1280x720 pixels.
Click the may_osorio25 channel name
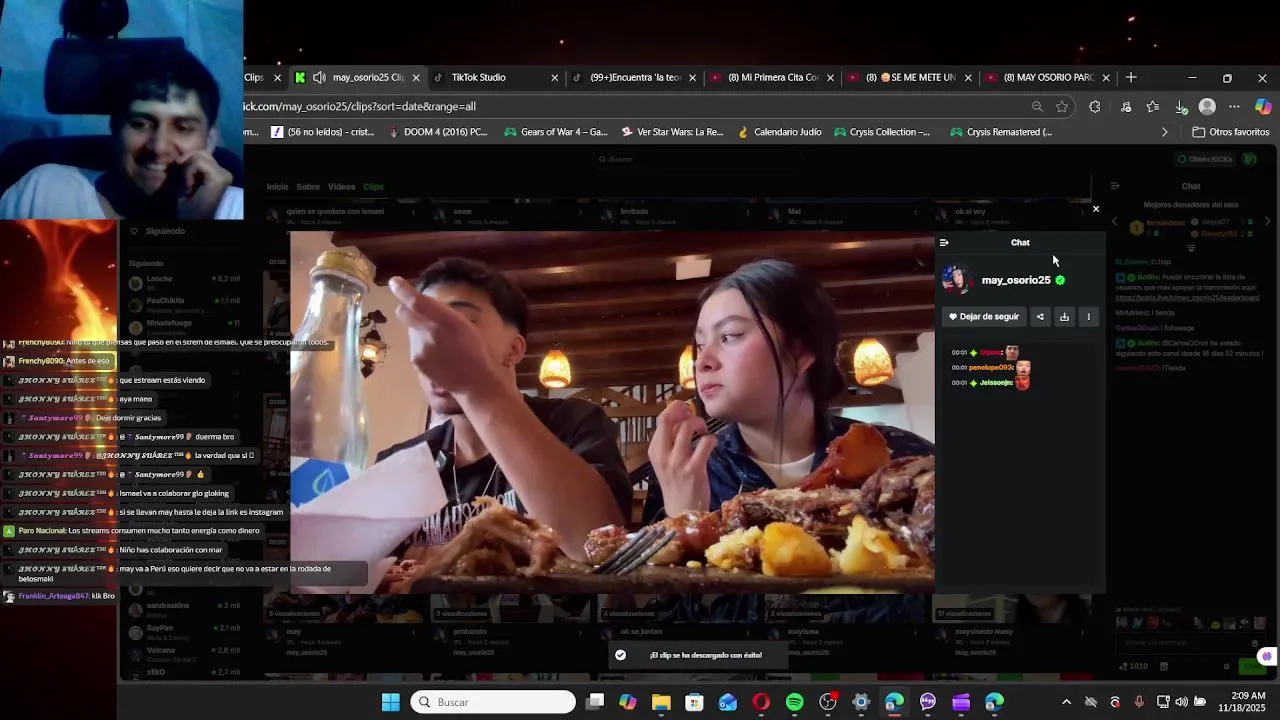tap(1016, 280)
